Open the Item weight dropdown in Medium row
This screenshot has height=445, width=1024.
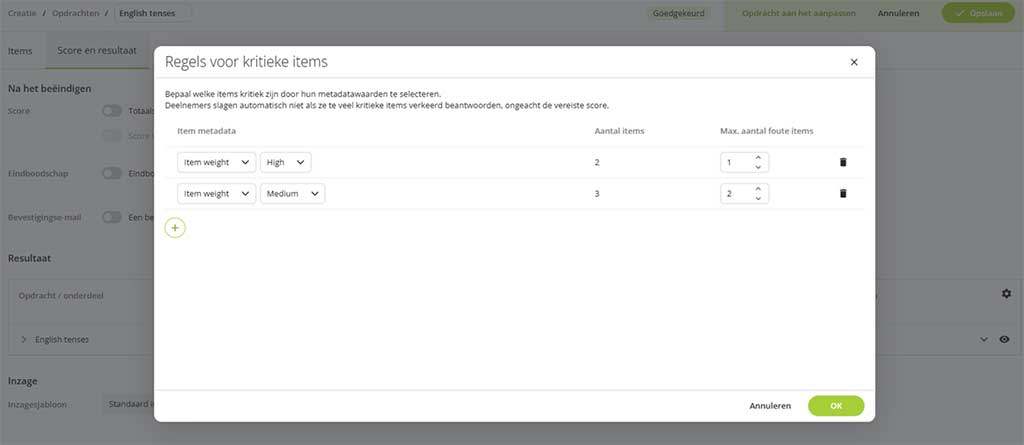pos(216,193)
